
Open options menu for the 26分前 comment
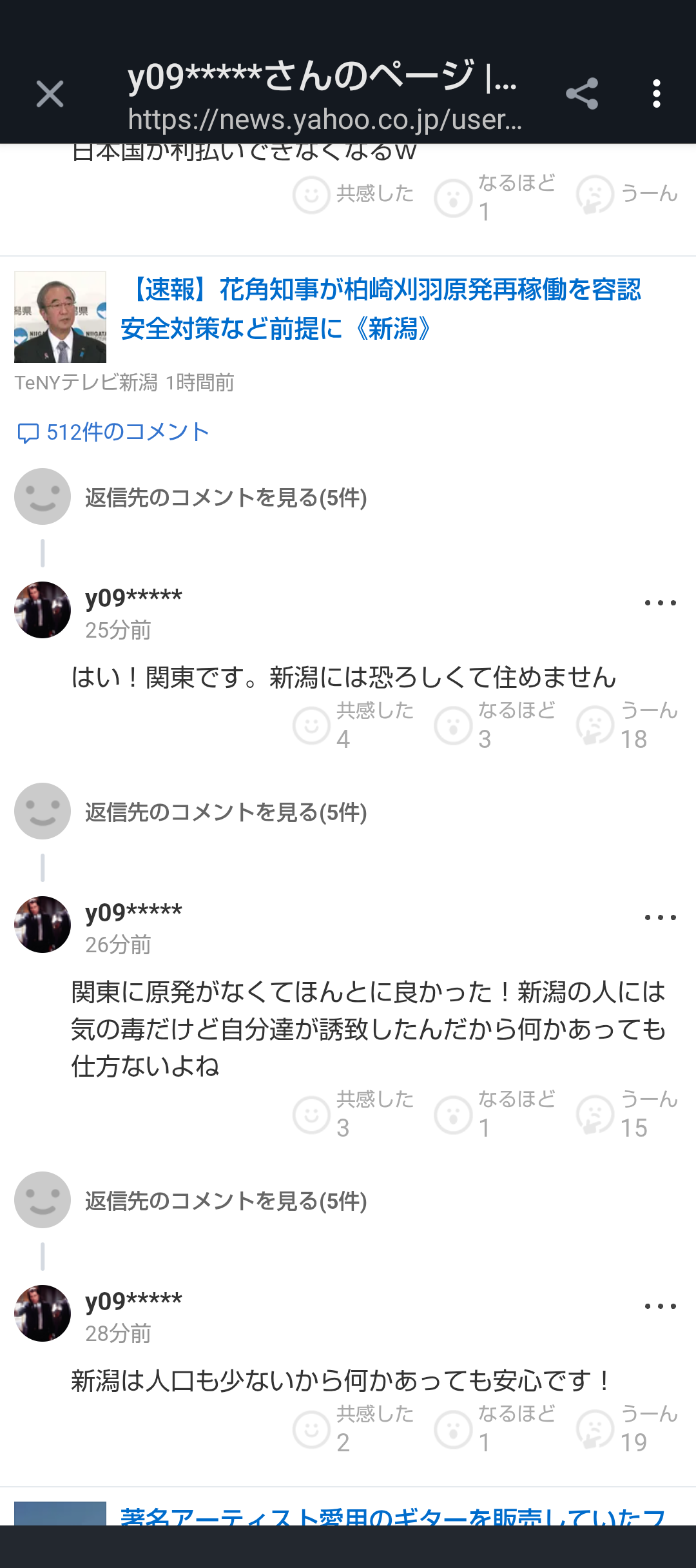[x=660, y=917]
